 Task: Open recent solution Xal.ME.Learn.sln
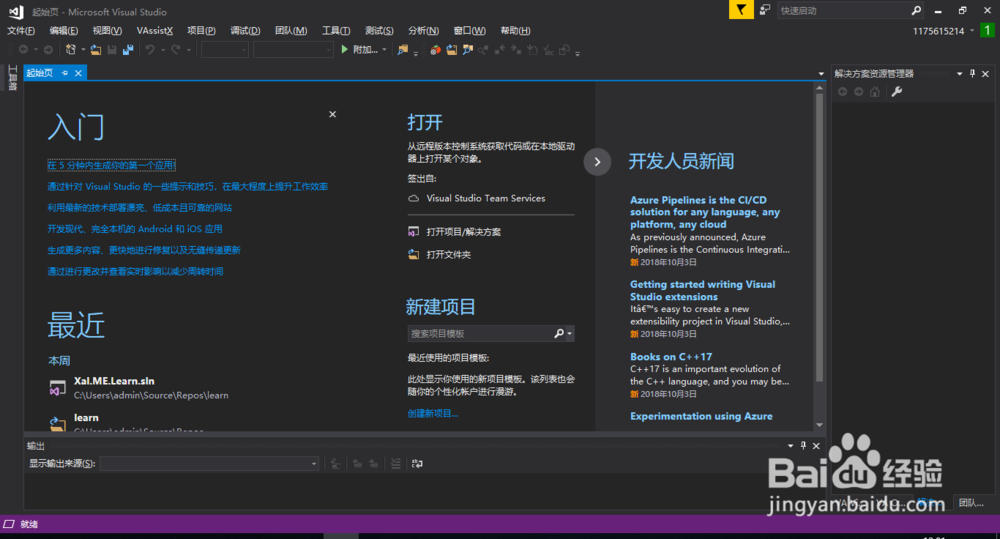(x=114, y=381)
